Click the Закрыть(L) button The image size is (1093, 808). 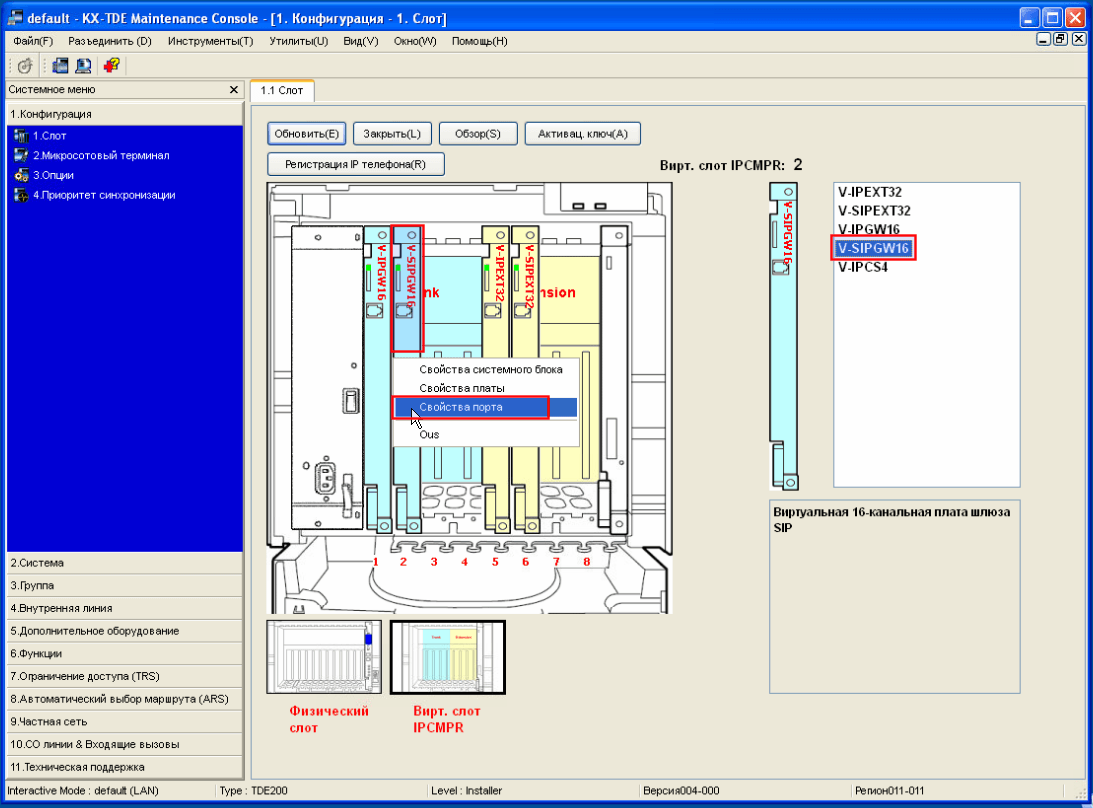point(392,134)
